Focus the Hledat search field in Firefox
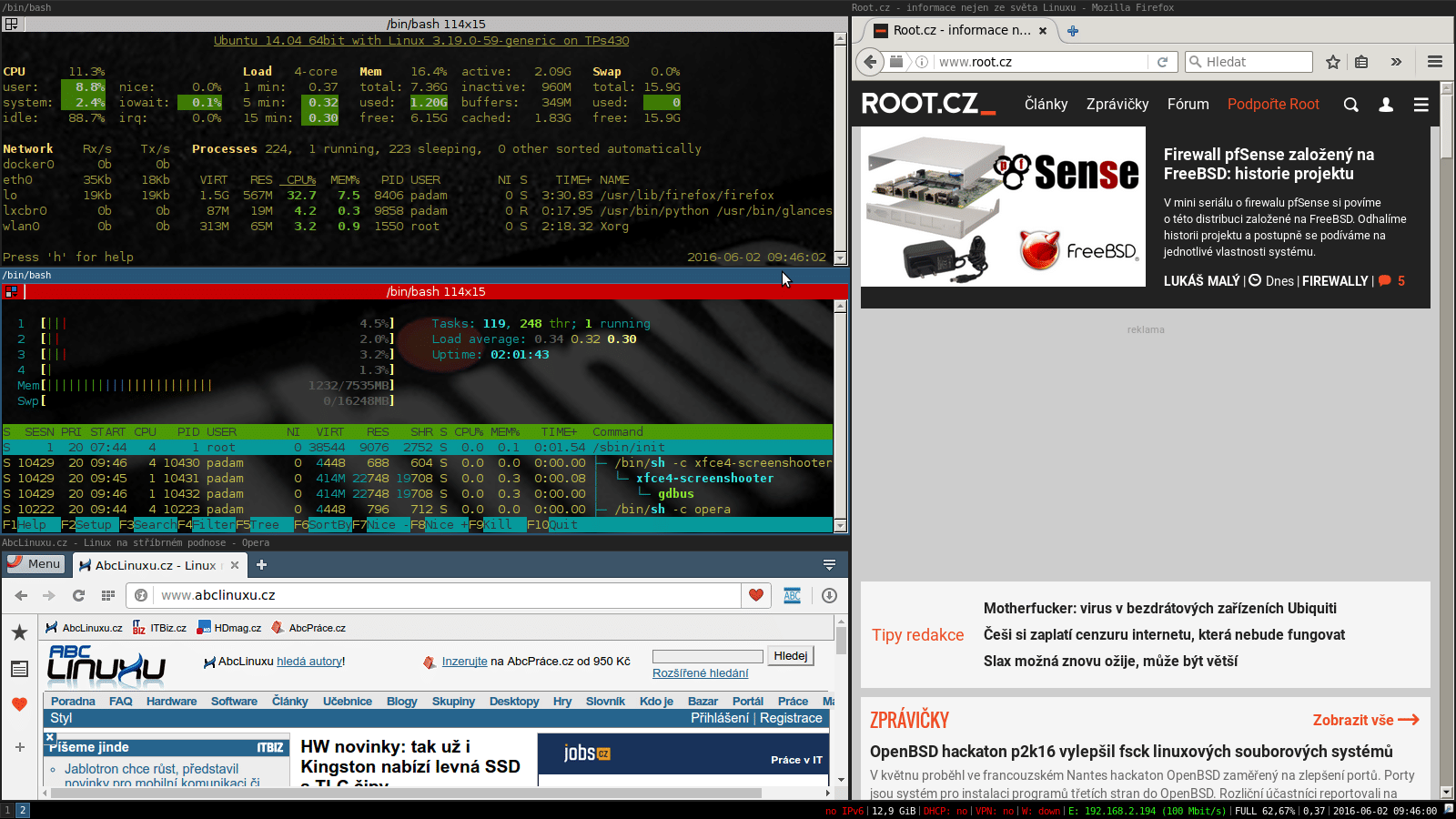1456x819 pixels. point(1256,62)
